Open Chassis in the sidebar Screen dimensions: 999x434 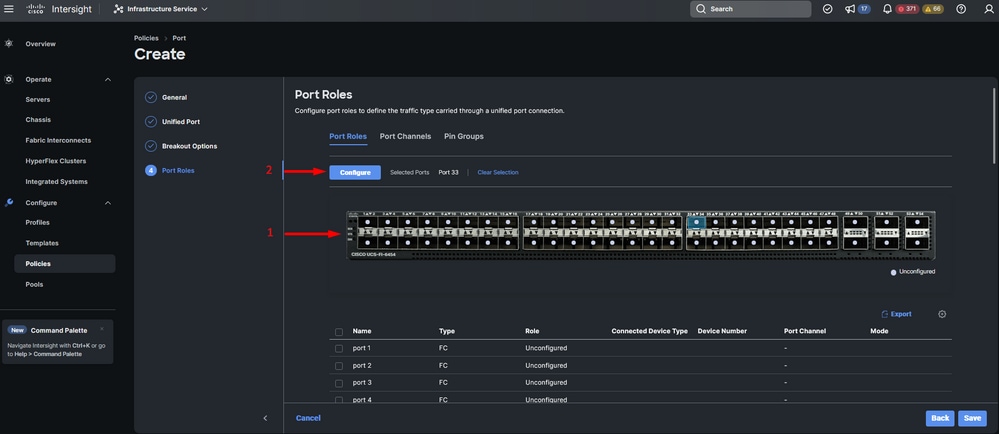(x=38, y=120)
